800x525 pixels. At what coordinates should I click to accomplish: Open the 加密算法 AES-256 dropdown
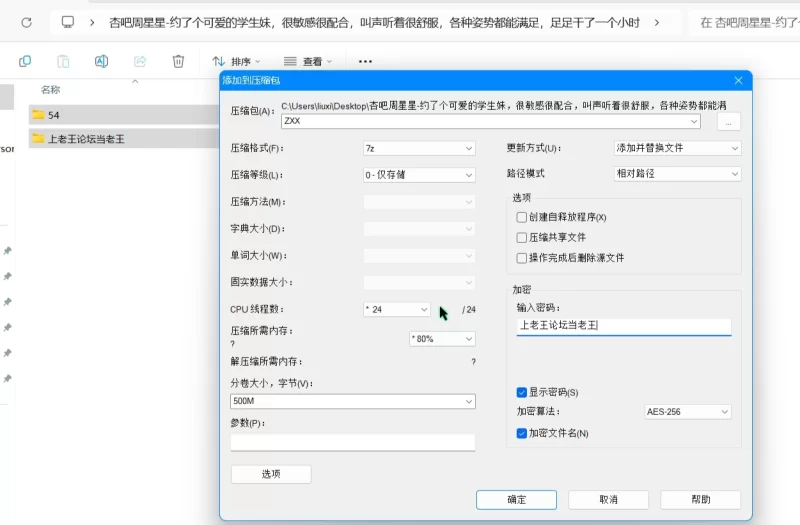pos(688,412)
